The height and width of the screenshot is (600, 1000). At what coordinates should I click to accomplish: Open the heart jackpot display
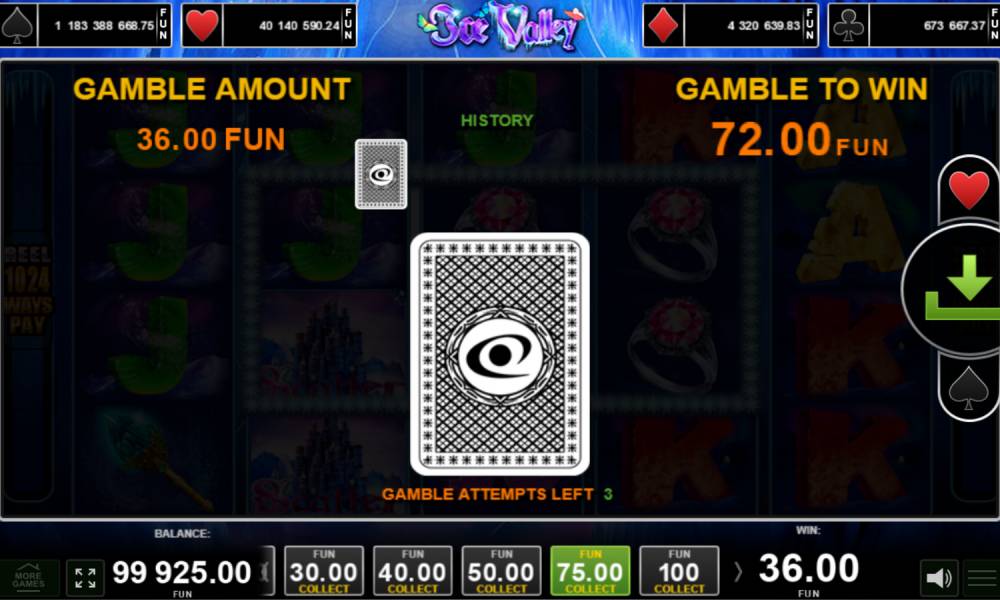(268, 26)
